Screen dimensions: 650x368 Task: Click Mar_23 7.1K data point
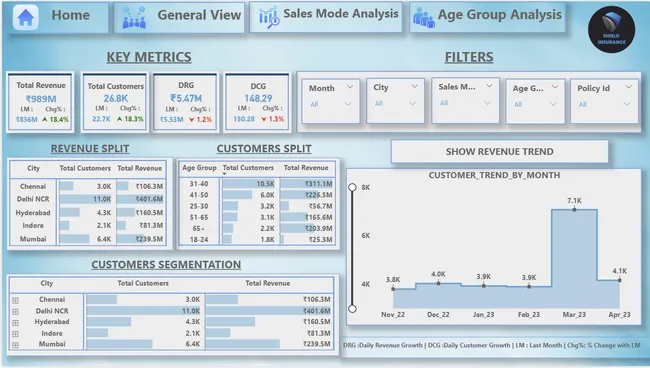click(x=574, y=209)
